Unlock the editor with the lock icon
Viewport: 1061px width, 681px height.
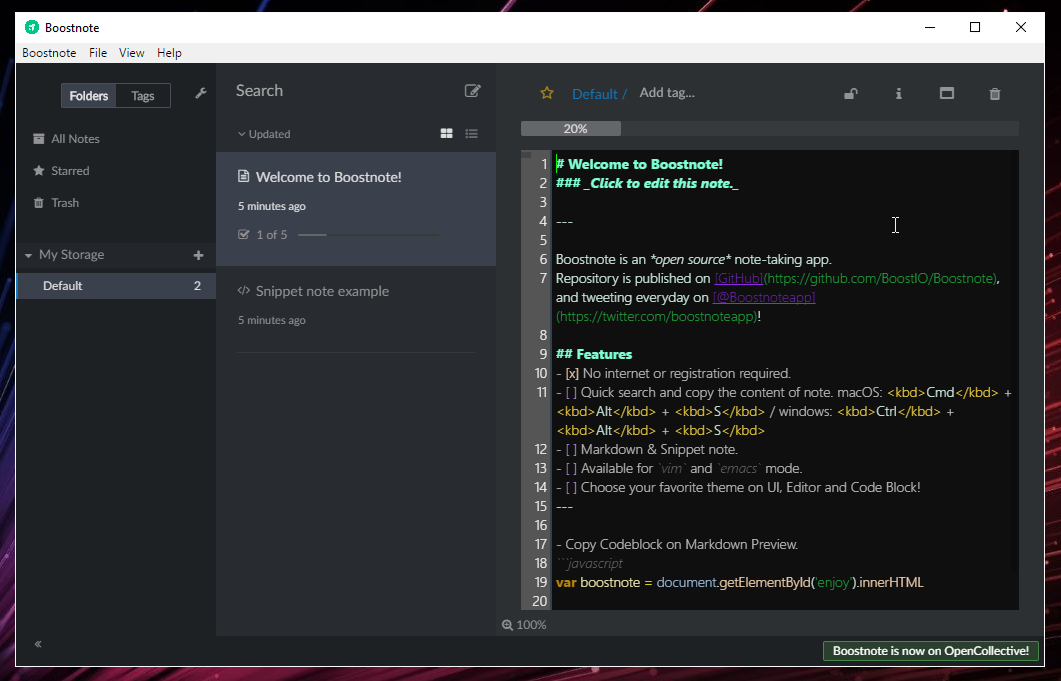pos(851,93)
